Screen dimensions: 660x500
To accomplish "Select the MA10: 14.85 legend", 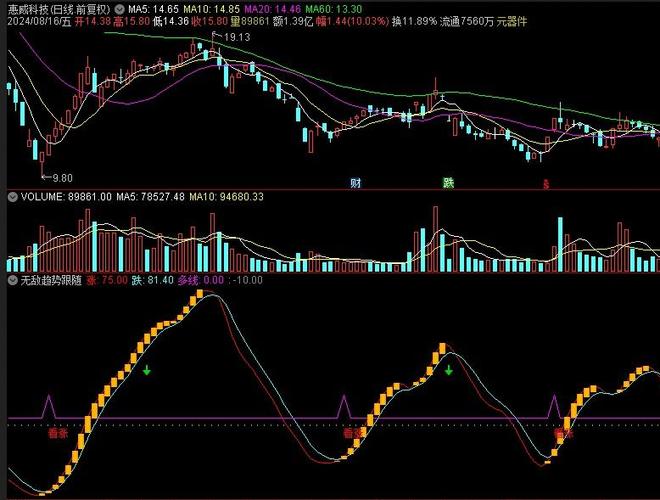I will (x=211, y=9).
